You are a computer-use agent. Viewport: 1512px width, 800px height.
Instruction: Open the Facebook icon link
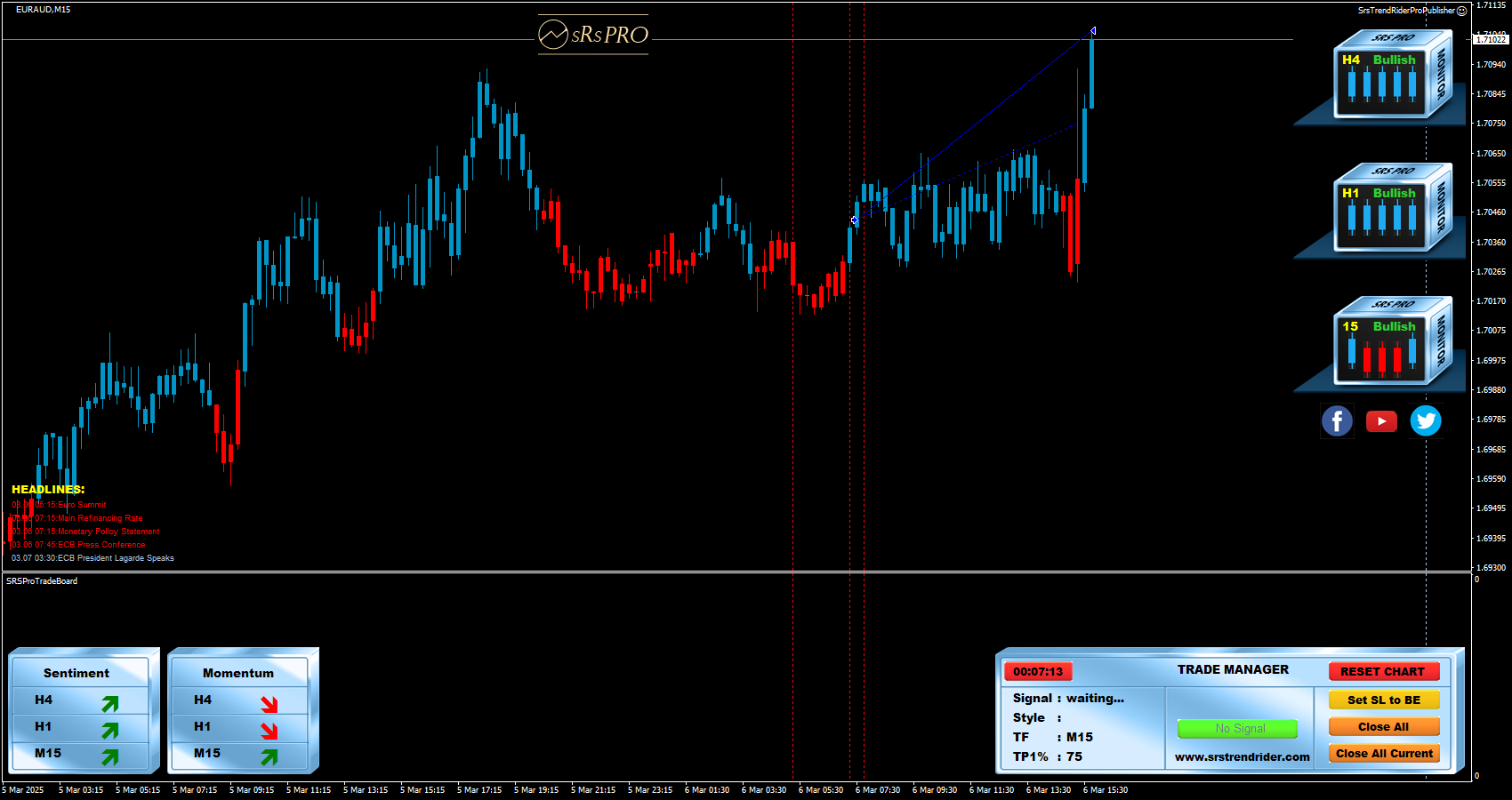(1337, 420)
